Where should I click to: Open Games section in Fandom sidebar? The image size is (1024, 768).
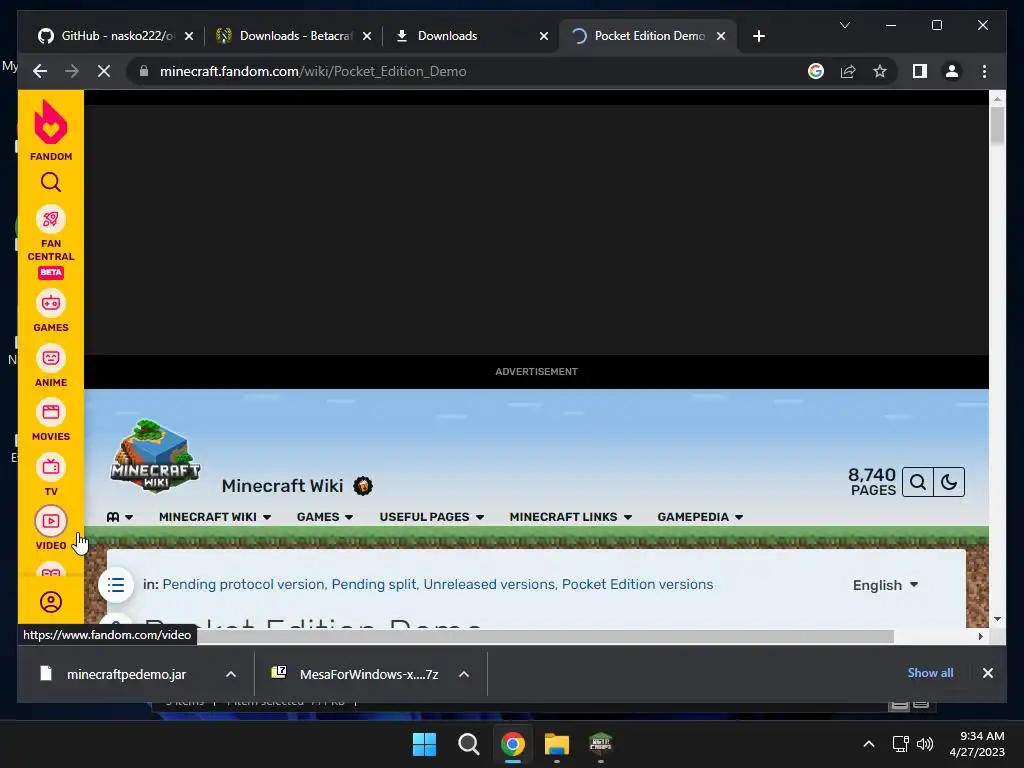[x=50, y=312]
